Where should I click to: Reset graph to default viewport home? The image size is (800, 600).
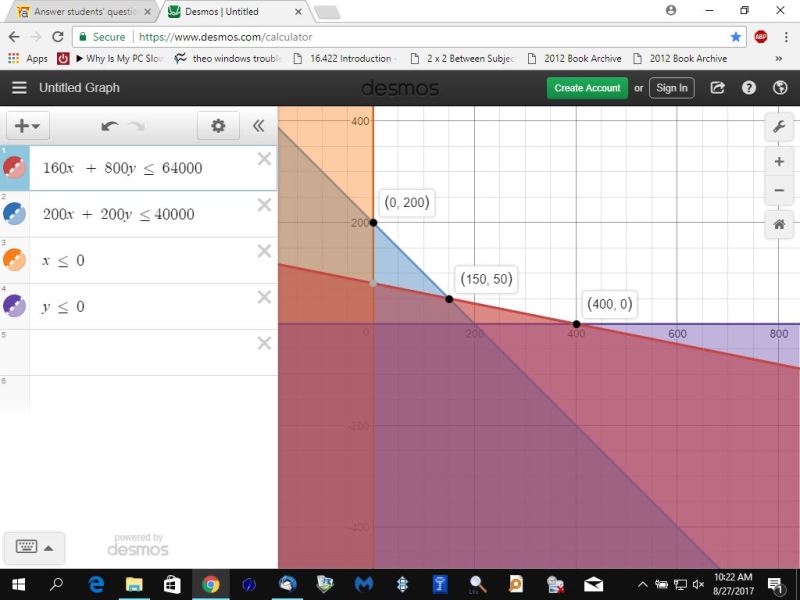click(x=779, y=224)
